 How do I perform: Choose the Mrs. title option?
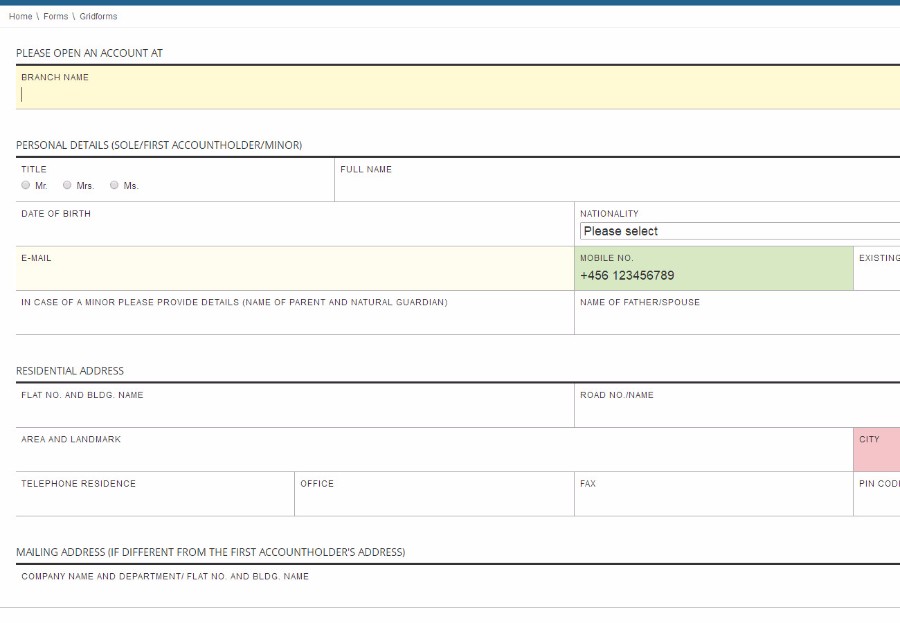(x=68, y=185)
